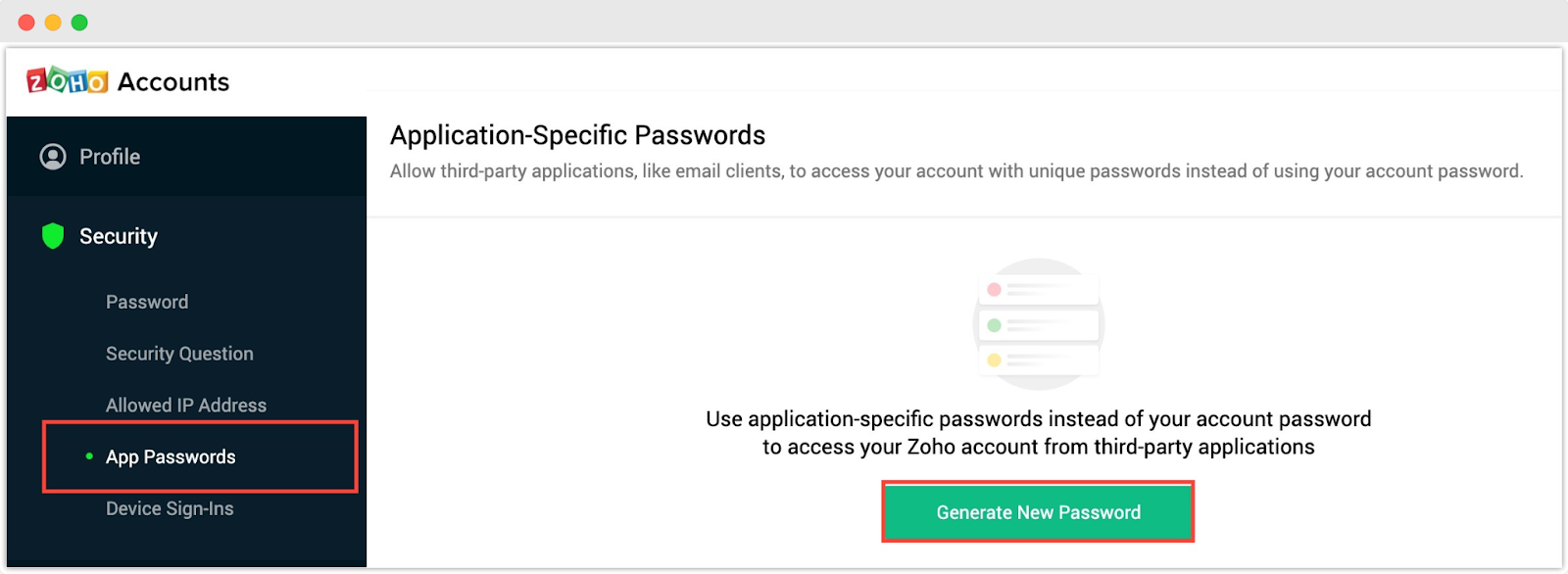
Task: Select the App Passwords sidebar item
Action: tap(171, 457)
